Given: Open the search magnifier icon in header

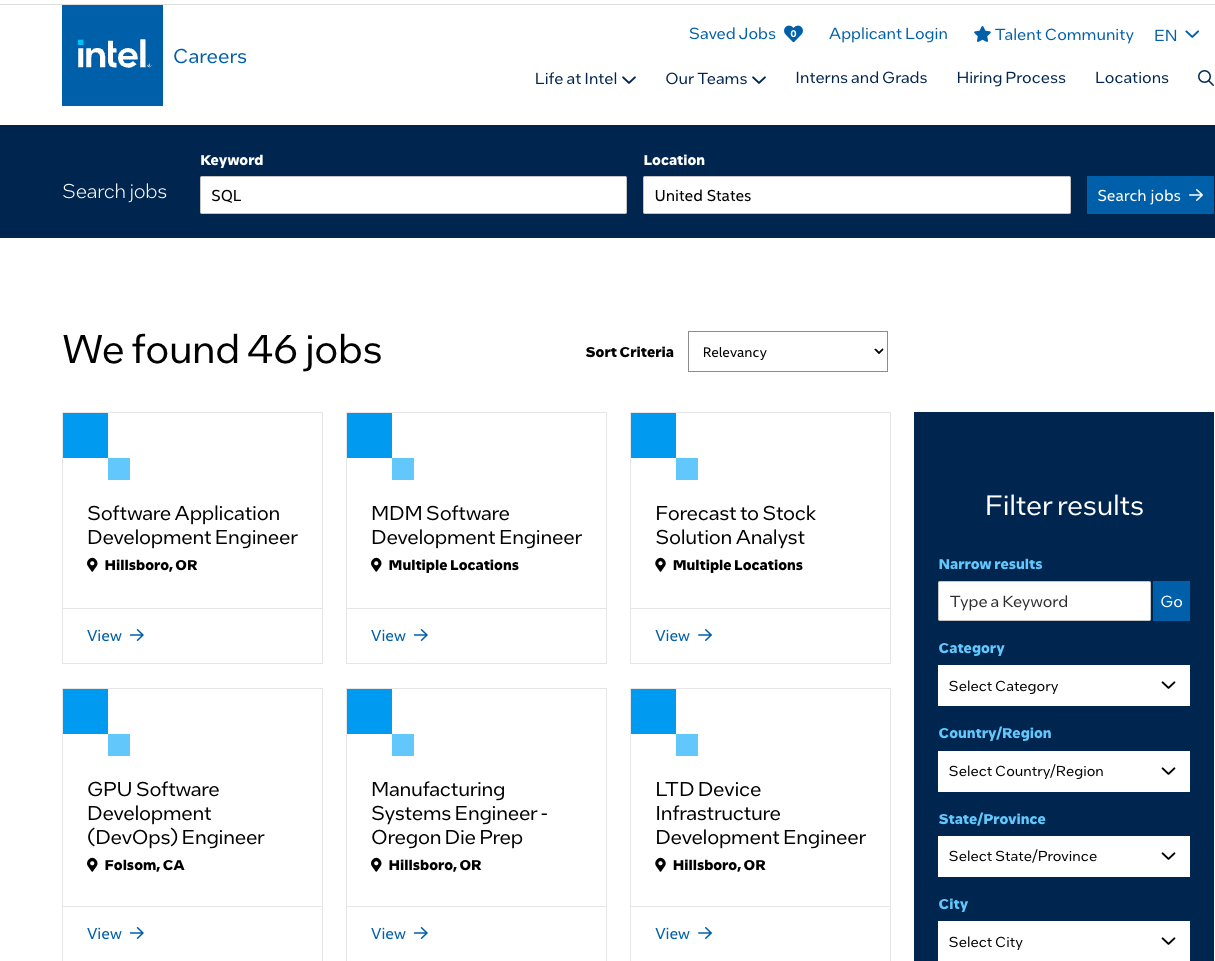Looking at the screenshot, I should (x=1205, y=78).
